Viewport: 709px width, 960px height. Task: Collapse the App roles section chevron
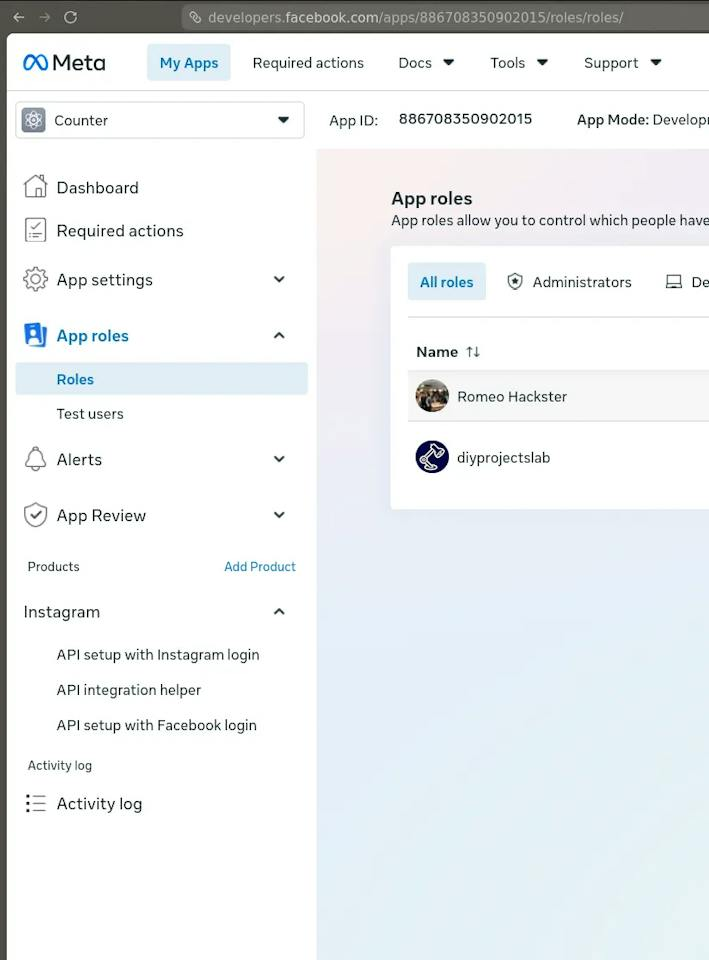pyautogui.click(x=279, y=335)
